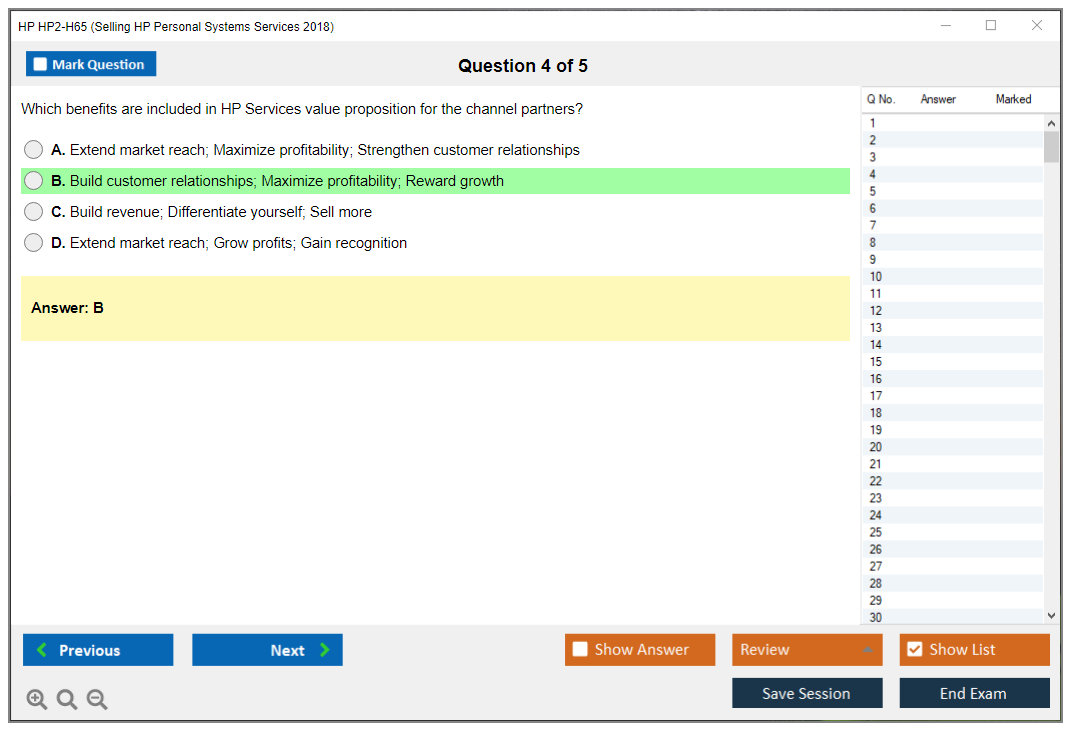Go to the Next question
Viewport: 1075px width, 735px height.
point(267,650)
